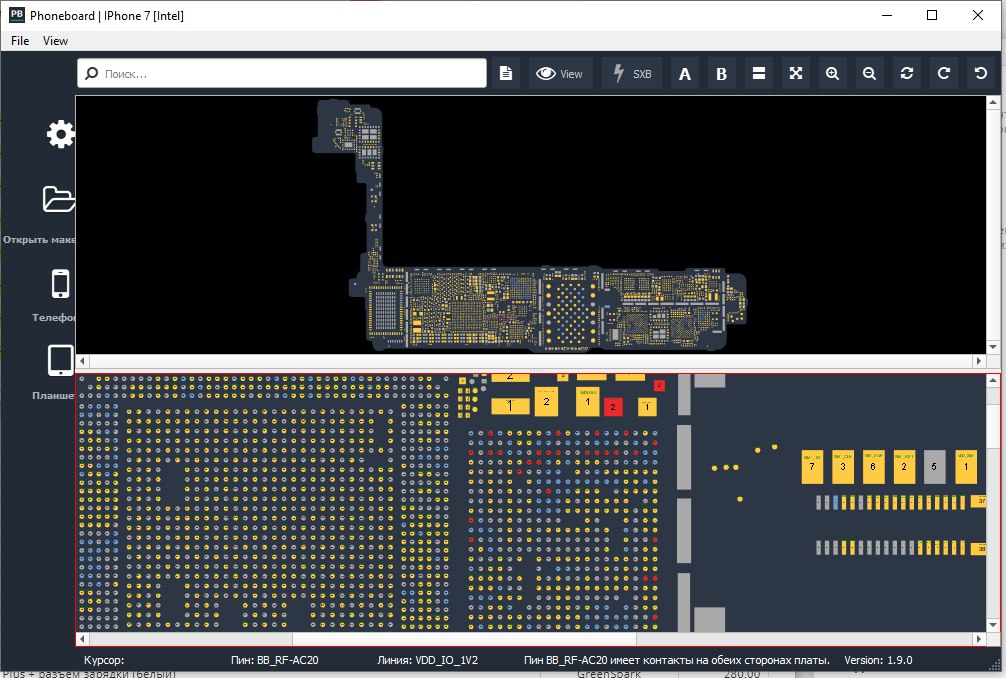Click the 'Курсор:' status label
The width and height of the screenshot is (1006, 678).
(x=104, y=660)
